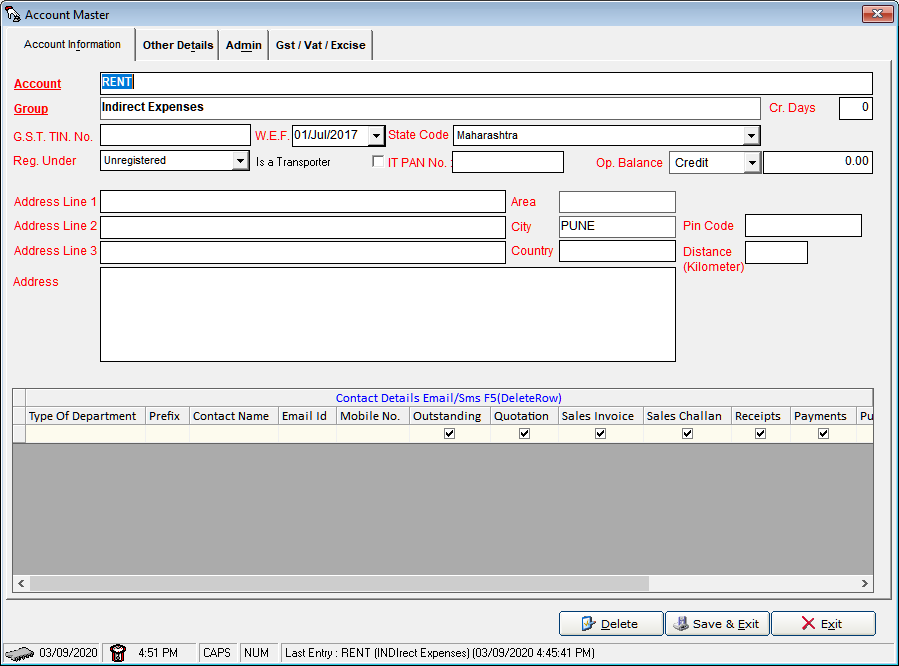899x666 pixels.
Task: Click the Group label link
Action: click(31, 109)
